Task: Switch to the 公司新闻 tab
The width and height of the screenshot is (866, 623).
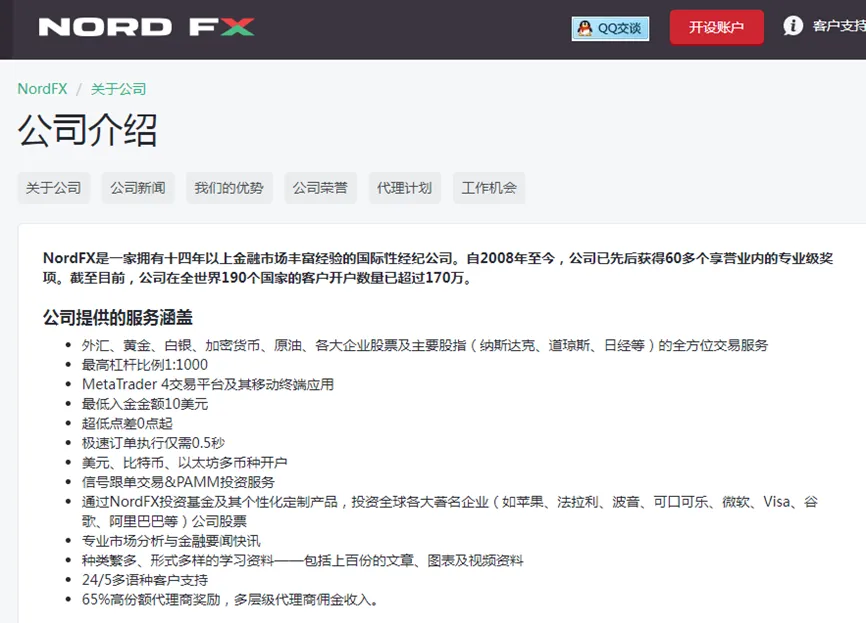Action: (x=138, y=188)
